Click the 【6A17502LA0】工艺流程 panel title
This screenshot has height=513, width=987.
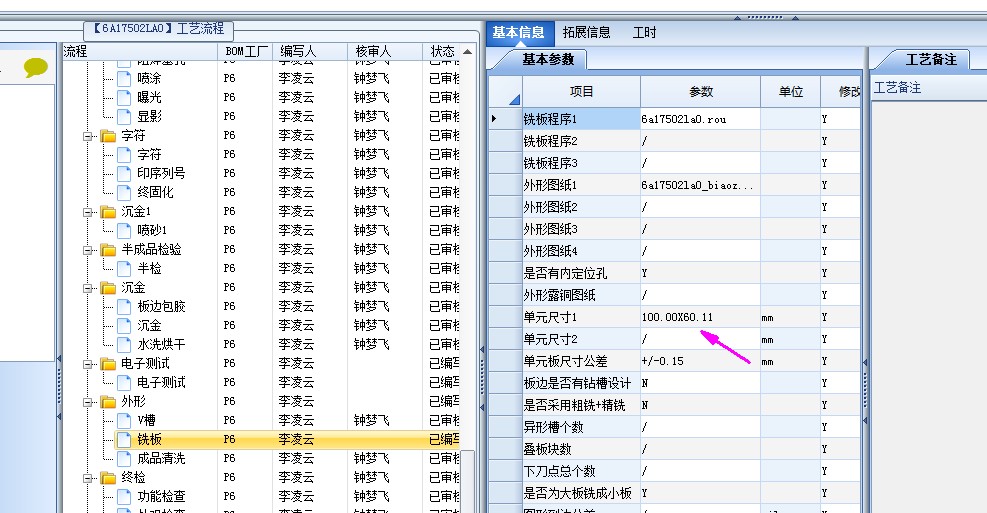[159, 28]
